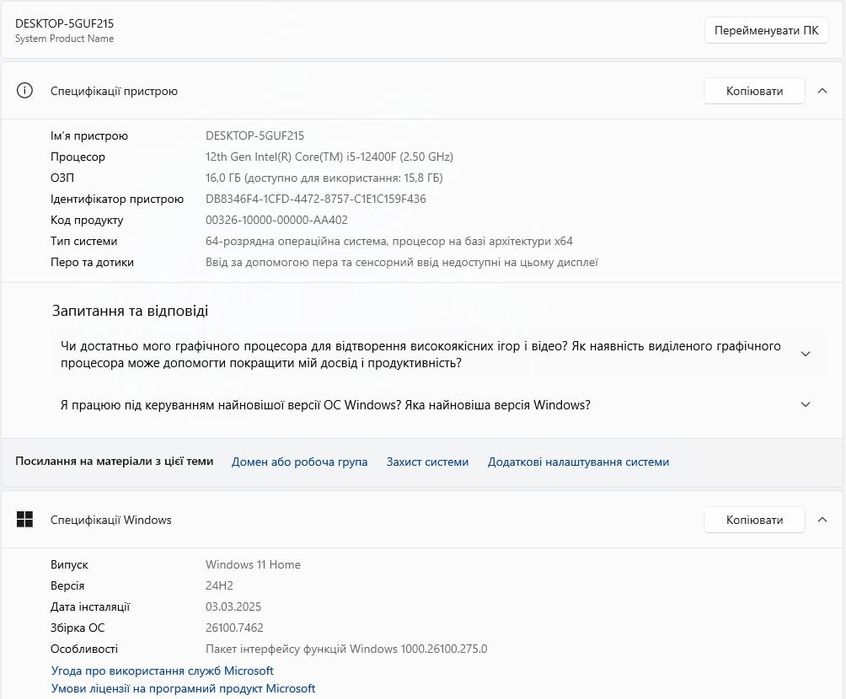Screen dimensions: 846x699
Task: Expand the graphics processor question
Action: pos(805,354)
